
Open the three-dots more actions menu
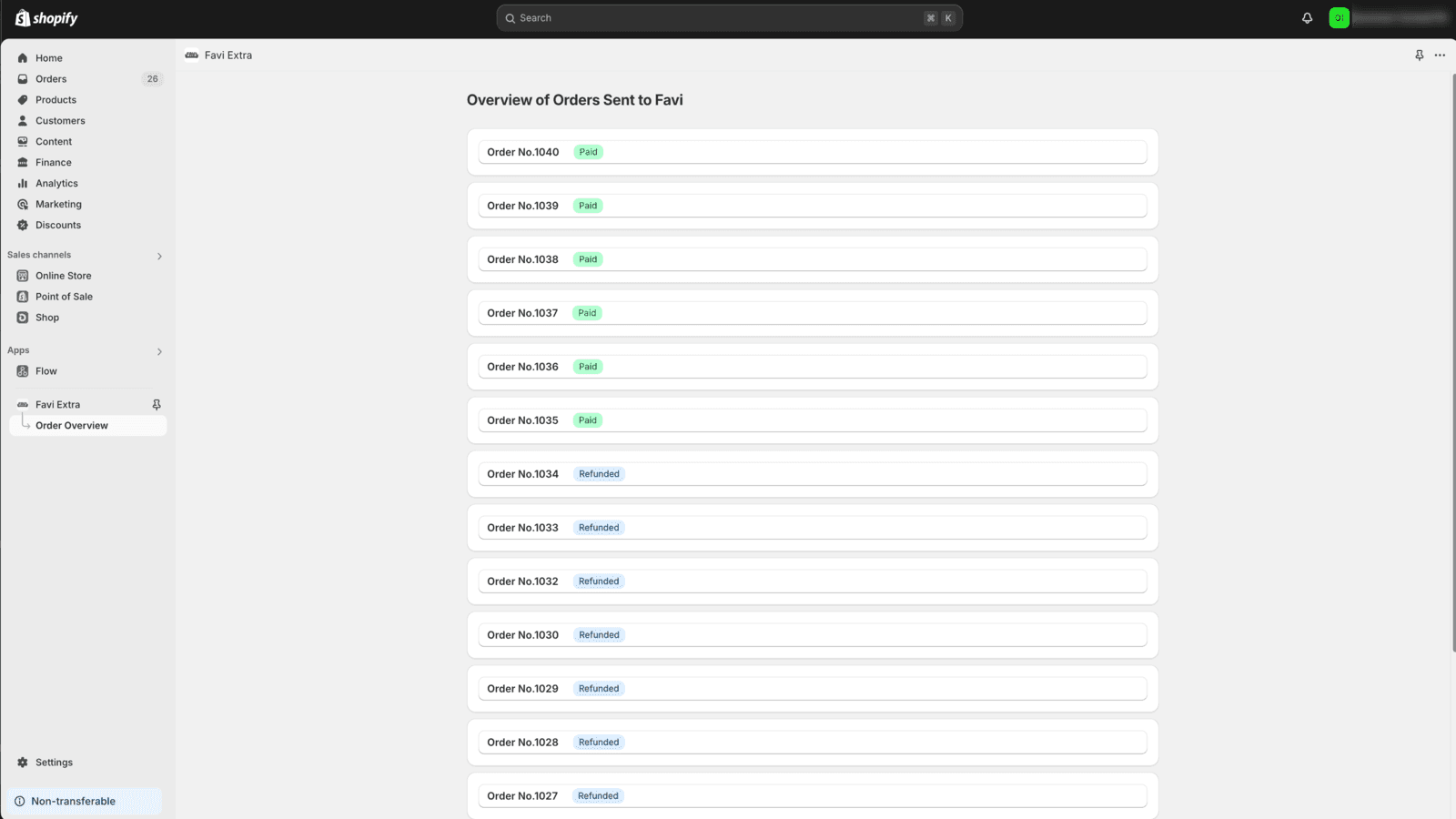[x=1440, y=56]
